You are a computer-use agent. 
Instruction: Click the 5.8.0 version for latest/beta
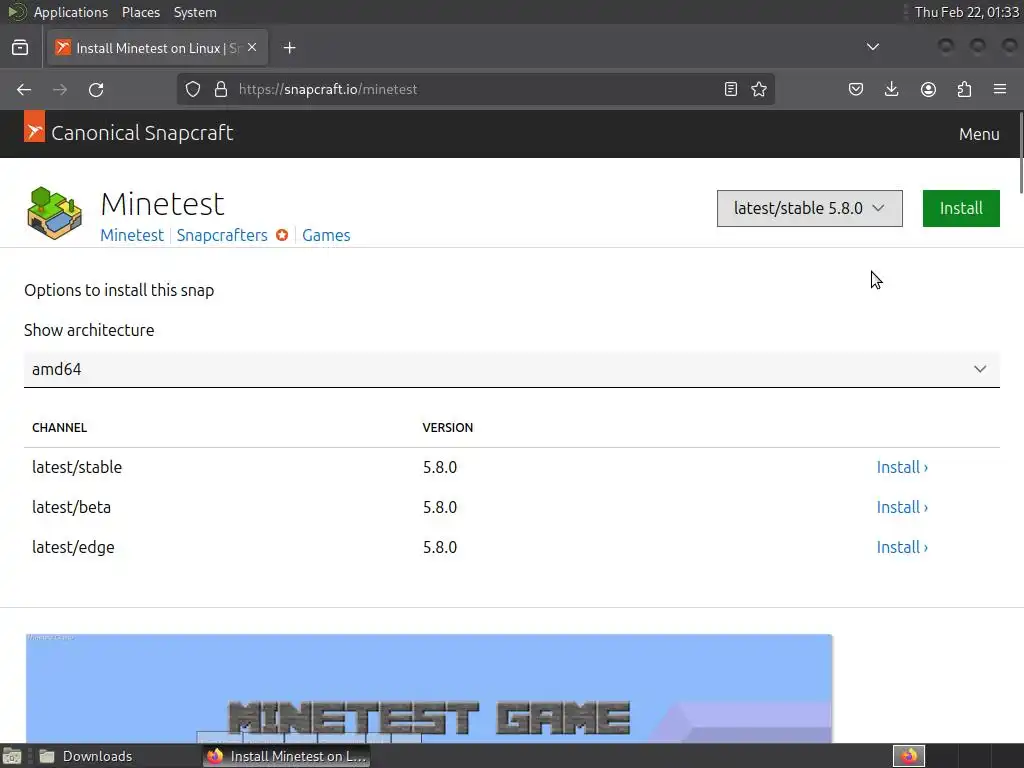pos(440,507)
